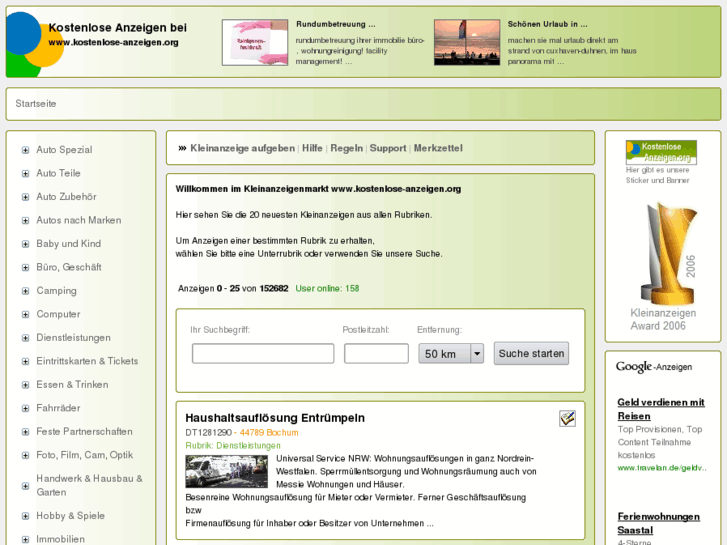Viewport: 727px width, 545px height.
Task: Open the Merkzettel menu item
Action: (x=438, y=148)
